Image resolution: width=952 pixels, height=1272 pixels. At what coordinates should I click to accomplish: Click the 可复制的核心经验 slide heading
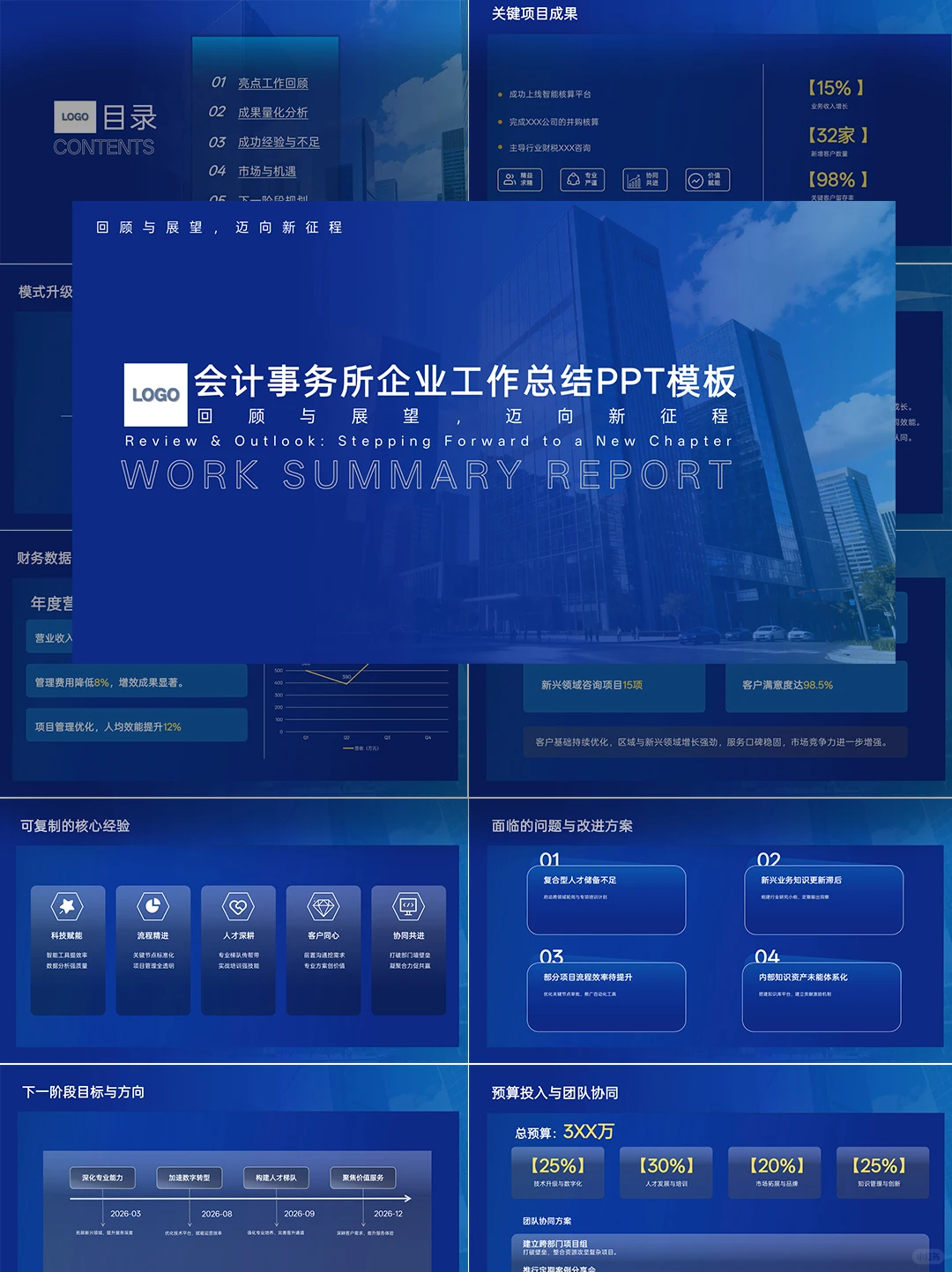coord(75,826)
